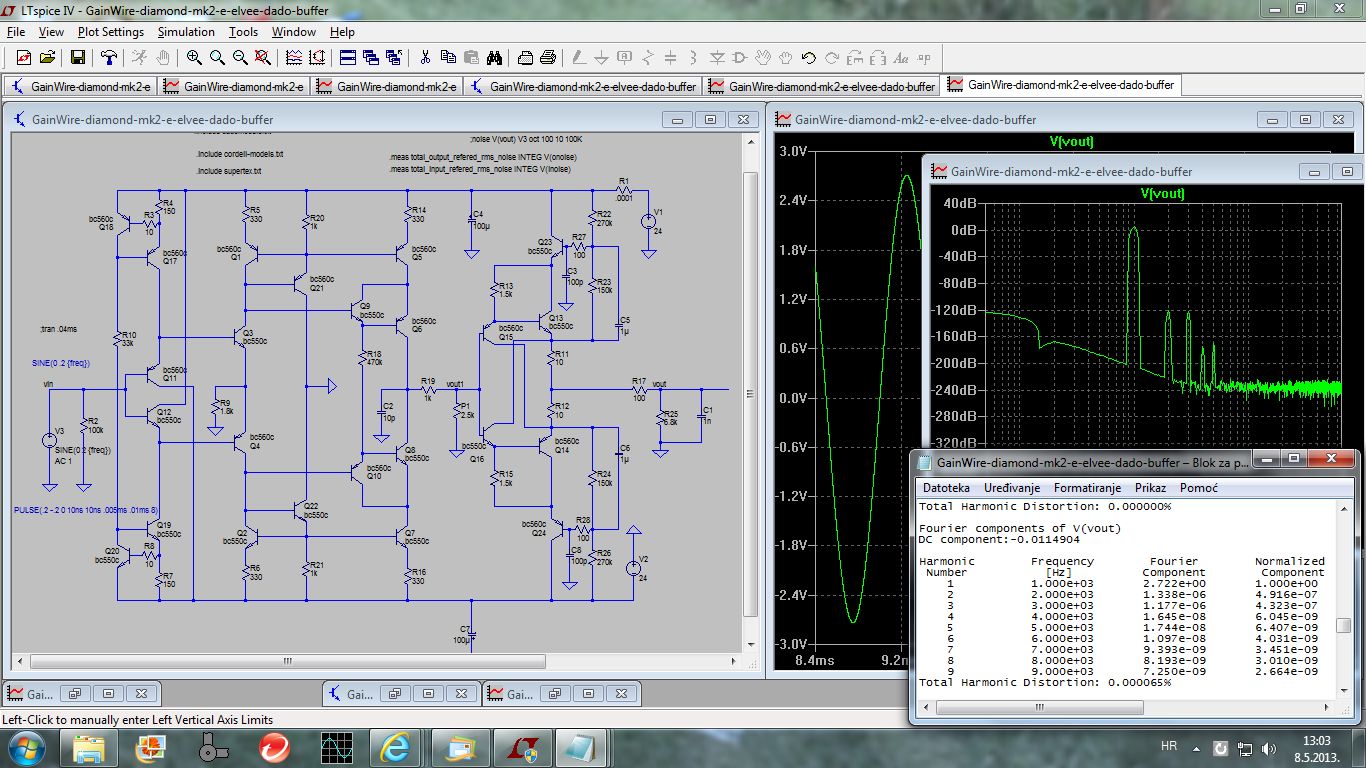This screenshot has width=1366, height=768.
Task: Click the Windows Start button
Action: [x=26, y=747]
